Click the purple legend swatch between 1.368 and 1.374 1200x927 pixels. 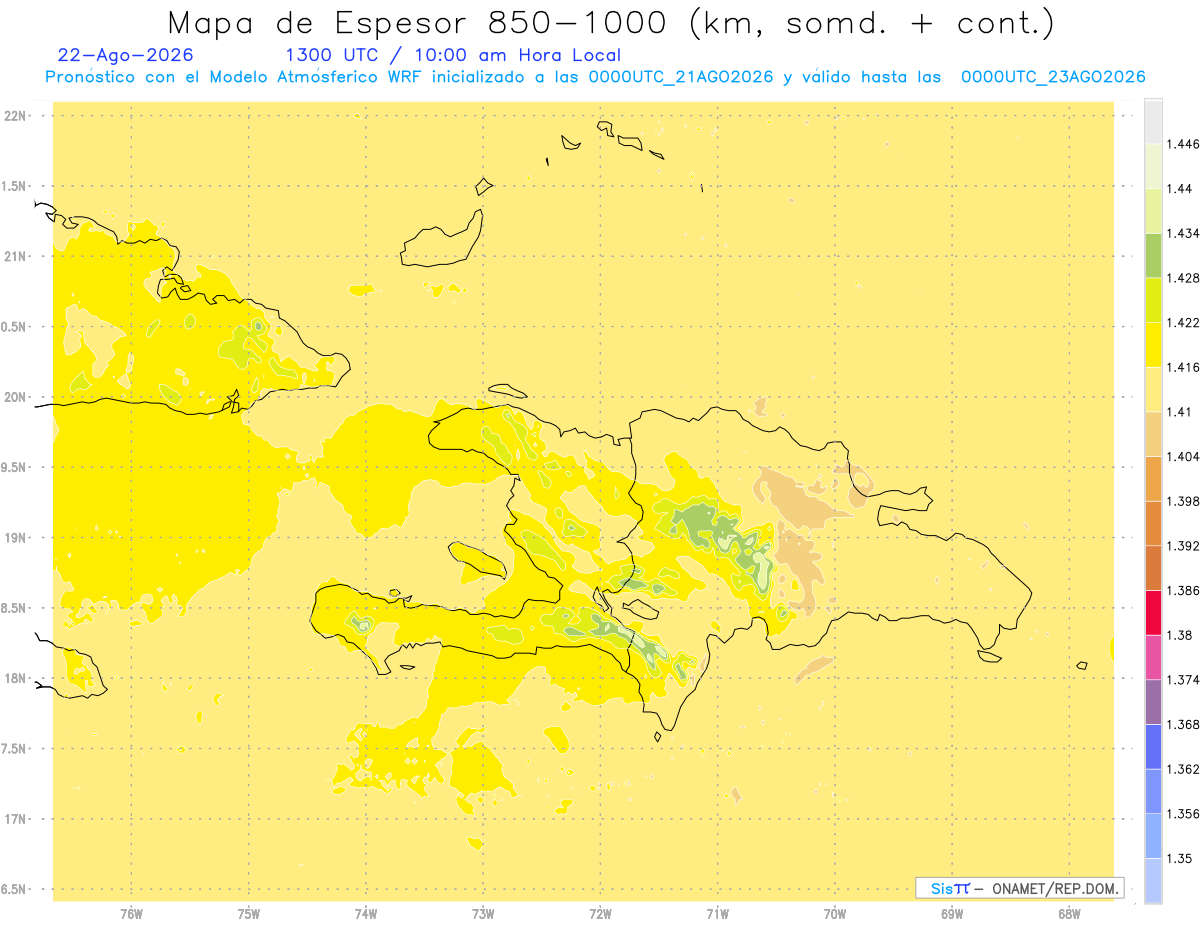pos(1153,702)
